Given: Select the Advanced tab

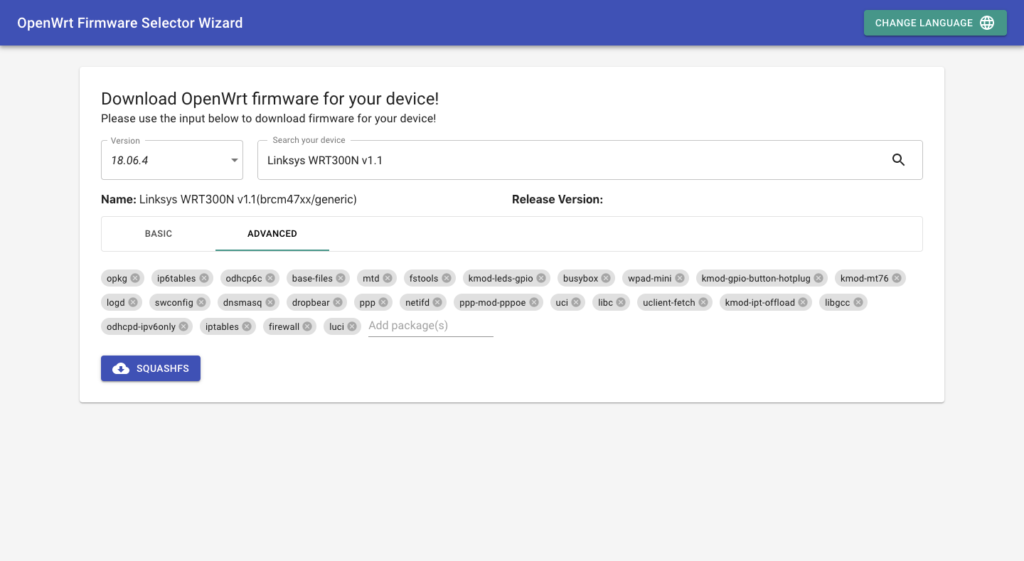Looking at the screenshot, I should pos(272,234).
